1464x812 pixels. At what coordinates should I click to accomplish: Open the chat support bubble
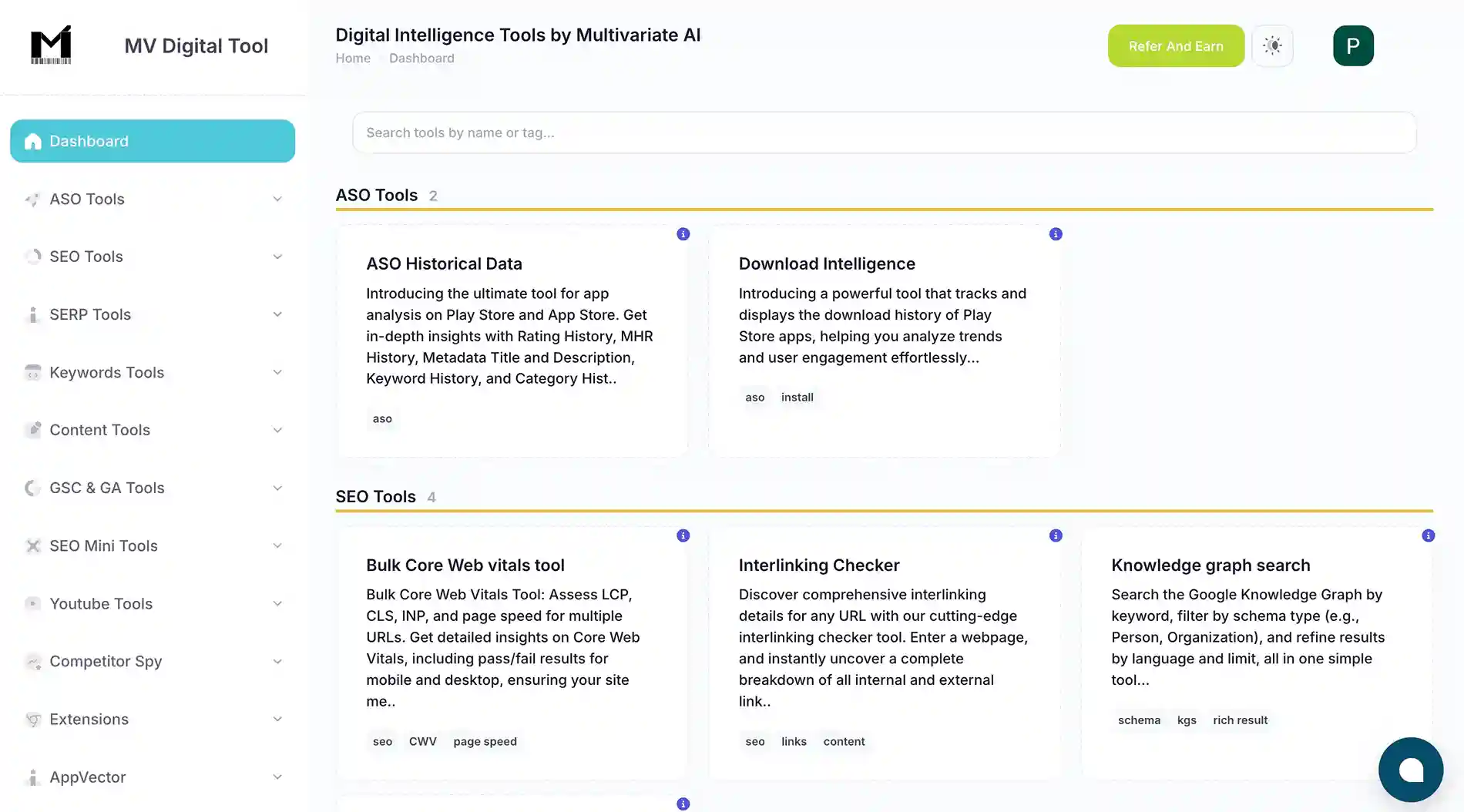coord(1410,770)
